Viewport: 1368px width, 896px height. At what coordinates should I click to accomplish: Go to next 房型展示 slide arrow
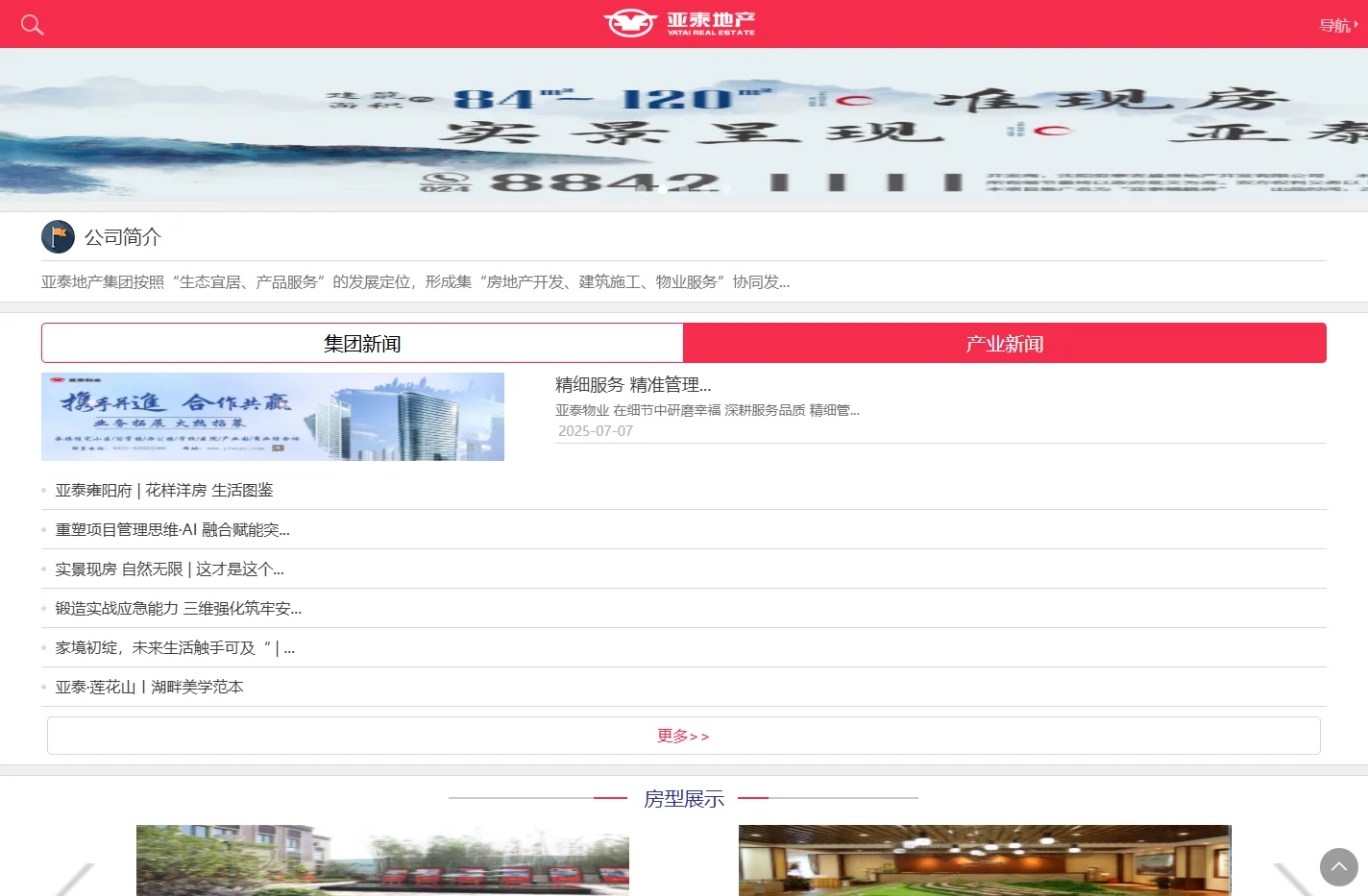(x=1293, y=879)
